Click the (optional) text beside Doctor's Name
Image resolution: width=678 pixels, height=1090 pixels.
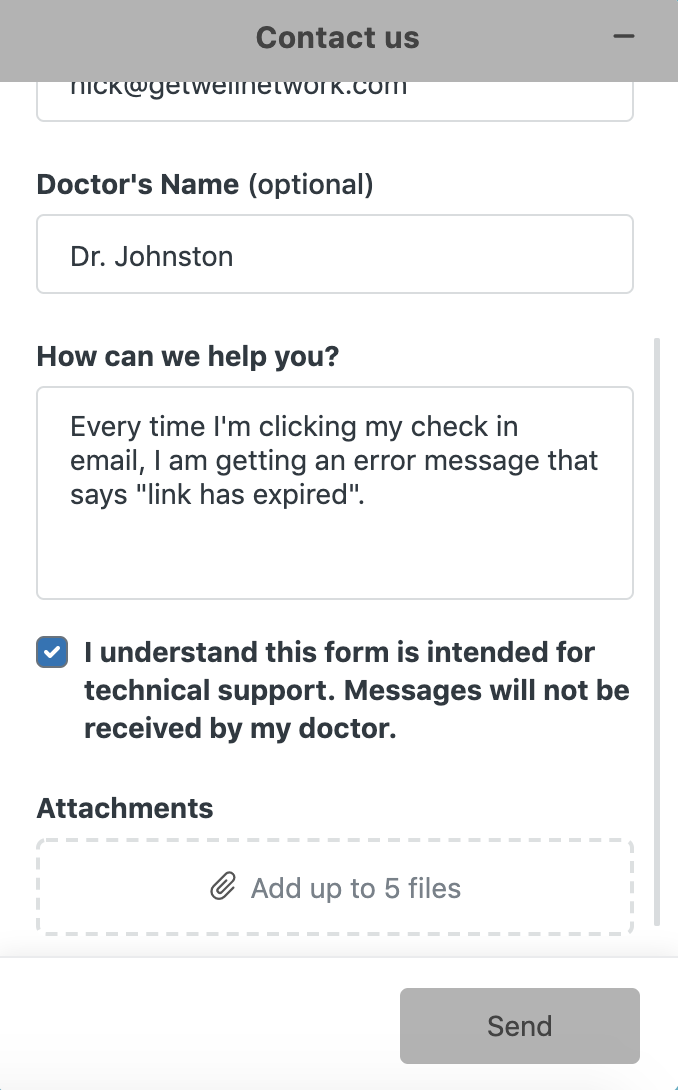[x=311, y=185]
